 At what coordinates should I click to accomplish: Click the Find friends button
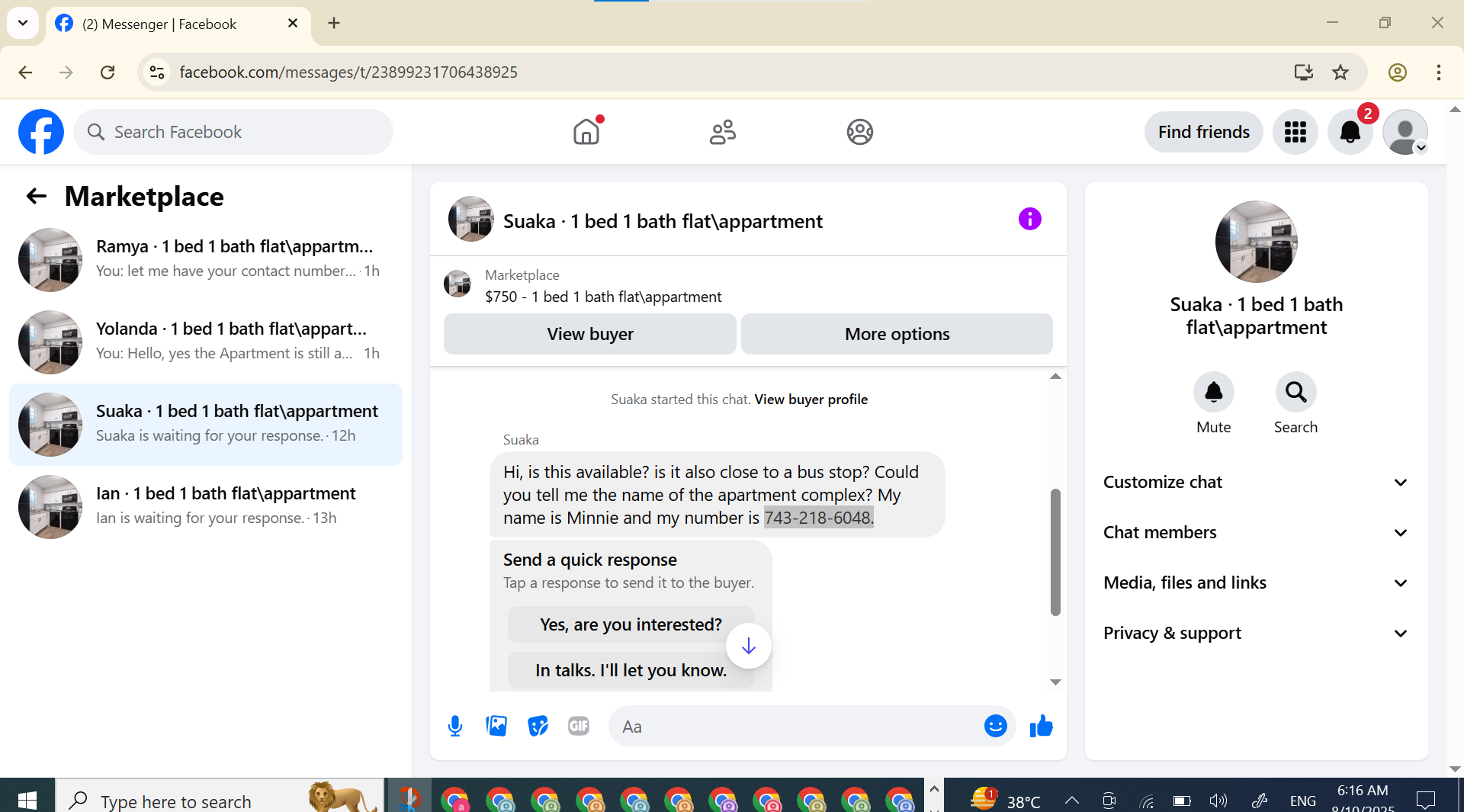click(x=1203, y=132)
